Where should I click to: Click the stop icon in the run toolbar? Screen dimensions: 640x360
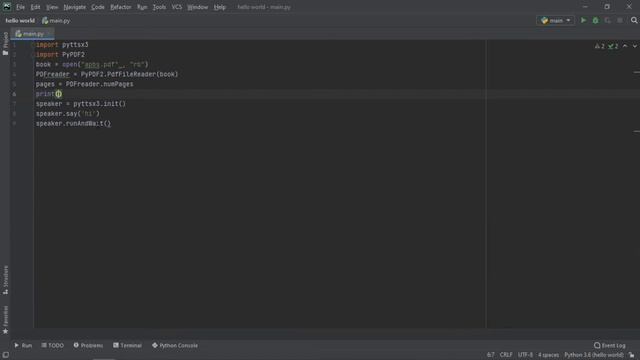[x=620, y=20]
